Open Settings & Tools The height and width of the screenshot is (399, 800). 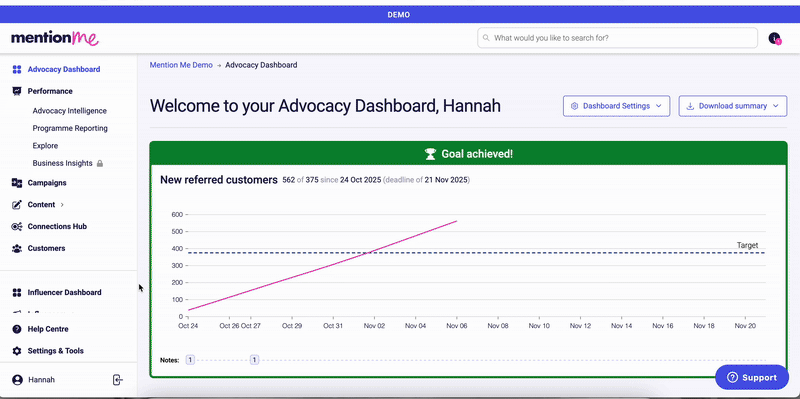(56, 351)
